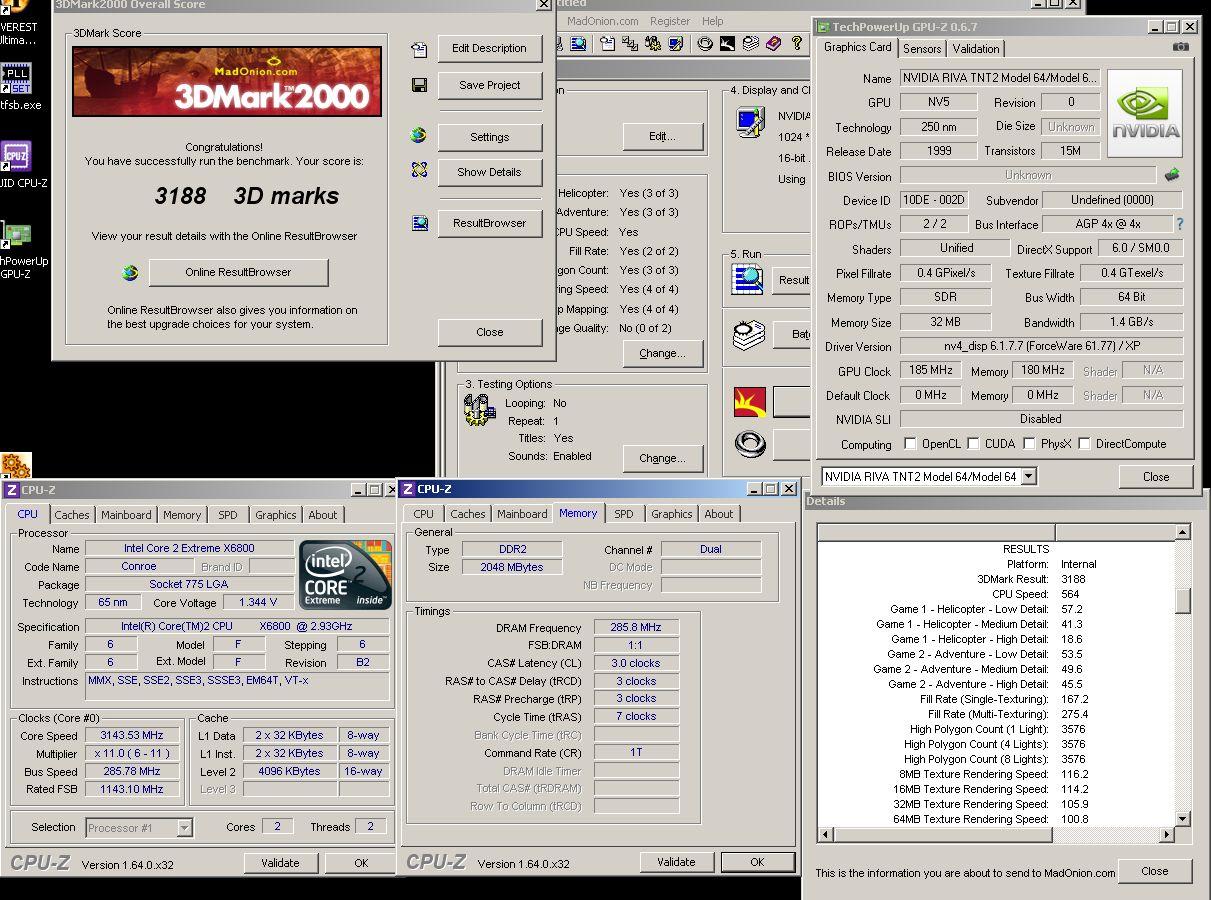Click DRAM Frequency 285.8 MHz value
The width and height of the screenshot is (1211, 900).
(x=636, y=627)
